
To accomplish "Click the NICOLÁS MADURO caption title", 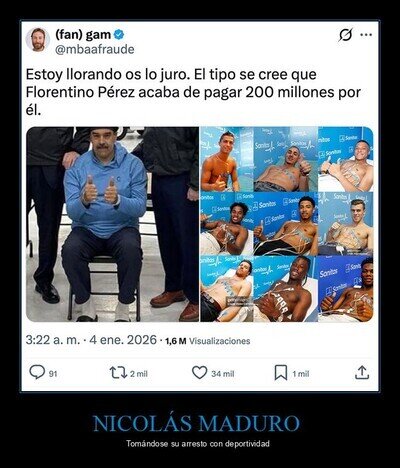I will point(196,424).
